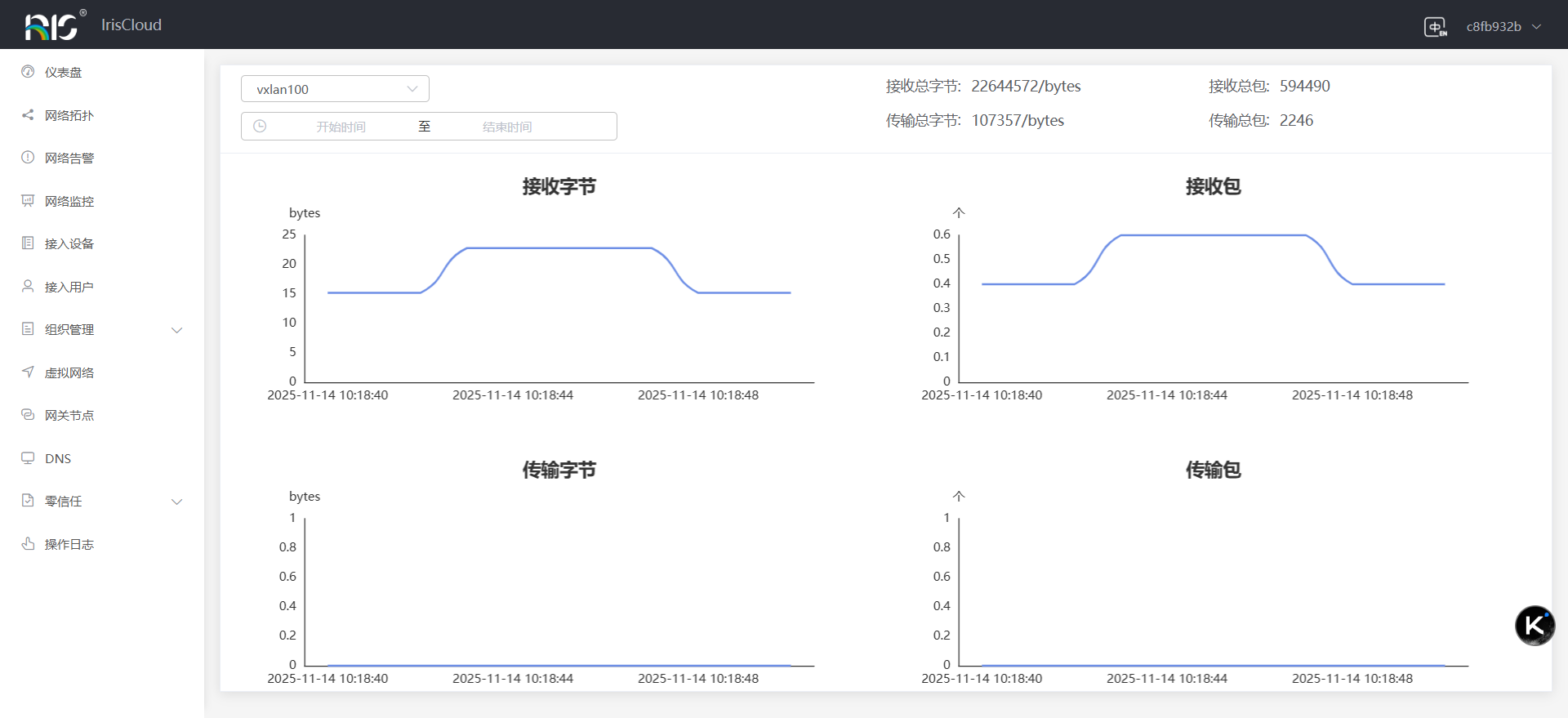Viewport: 1568px width, 718px height.
Task: Navigate to 接入用户 in sidebar
Action: pyautogui.click(x=69, y=287)
